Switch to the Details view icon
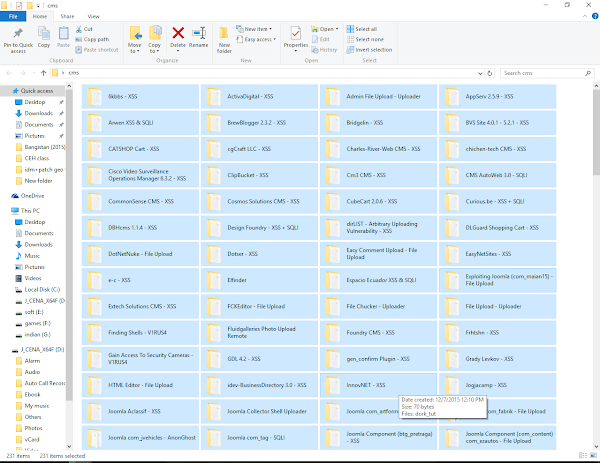The width and height of the screenshot is (600, 463). coord(583,455)
